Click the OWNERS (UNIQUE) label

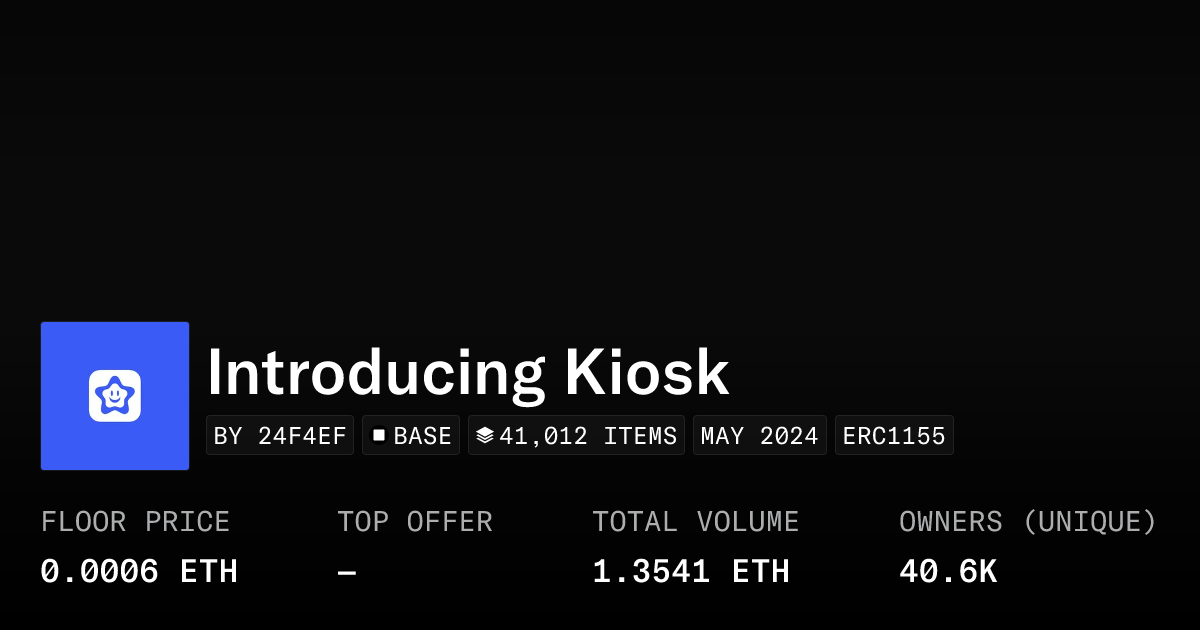point(1027,522)
